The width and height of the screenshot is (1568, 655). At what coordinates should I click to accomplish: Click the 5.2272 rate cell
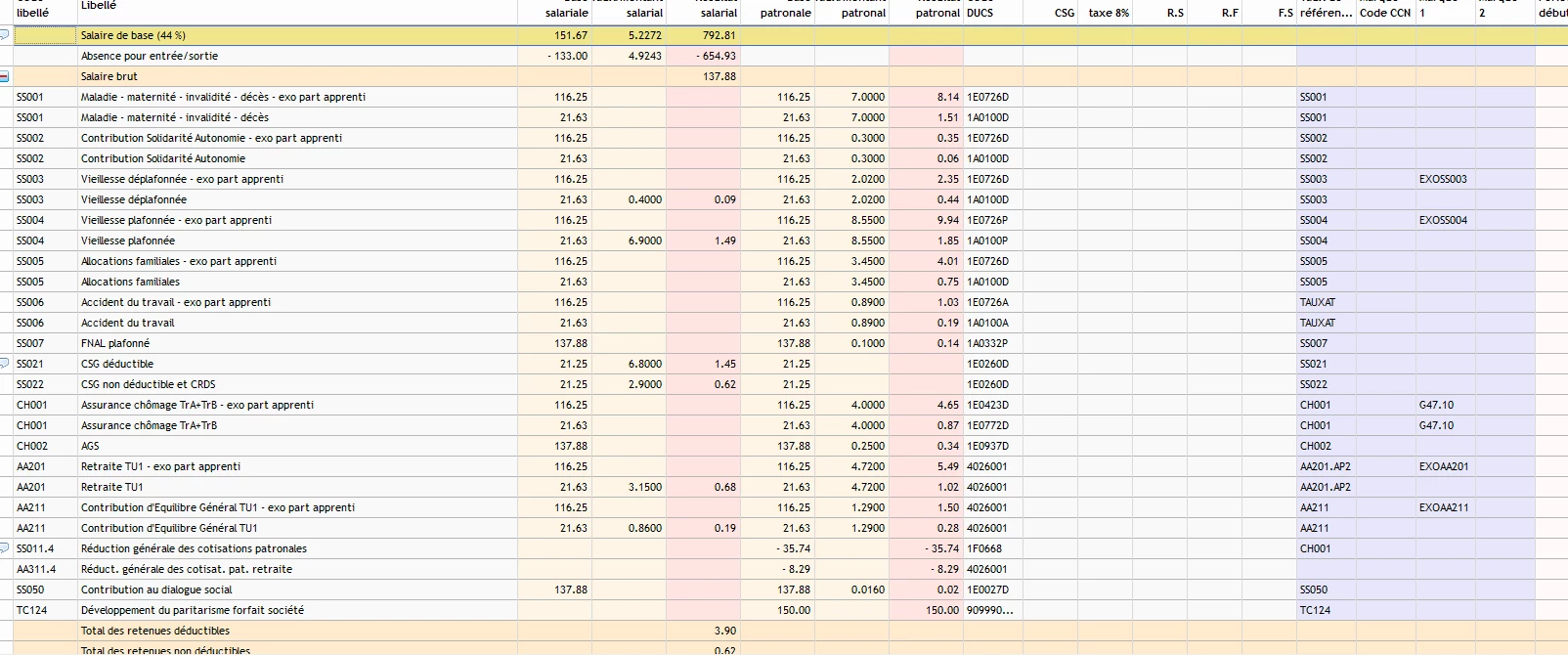pos(630,35)
